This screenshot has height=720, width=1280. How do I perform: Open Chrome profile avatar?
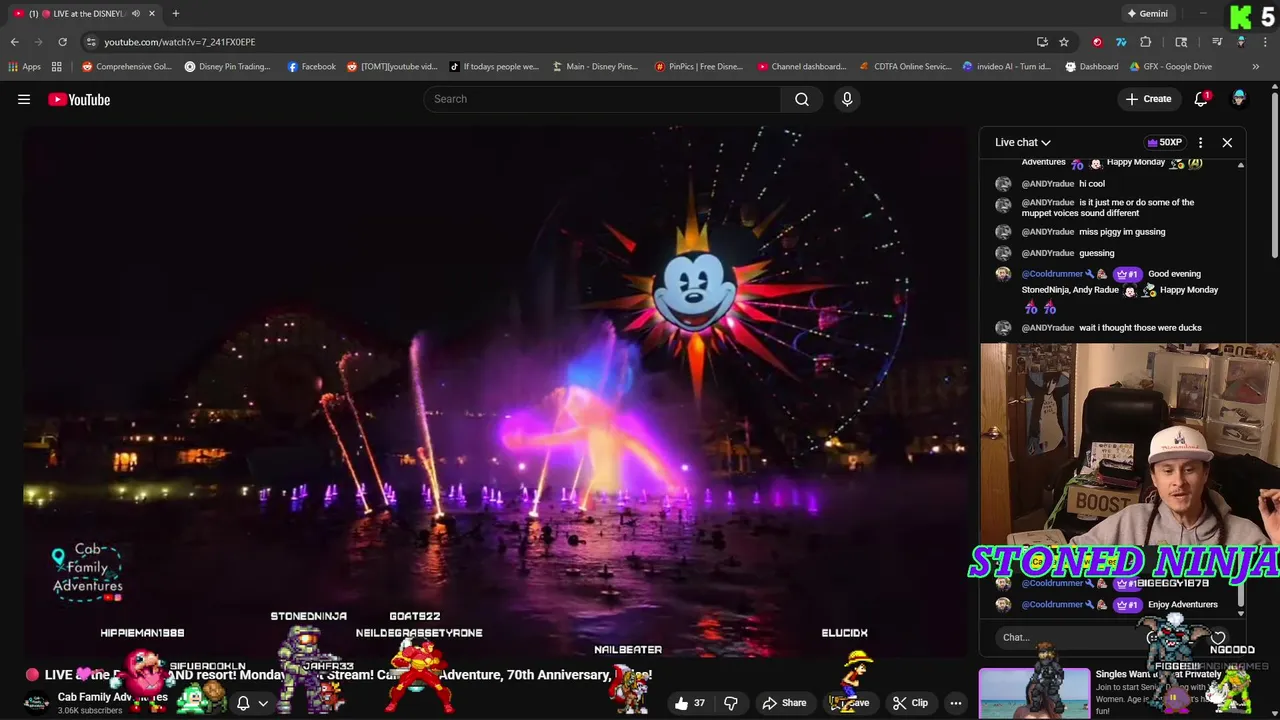point(1241,42)
